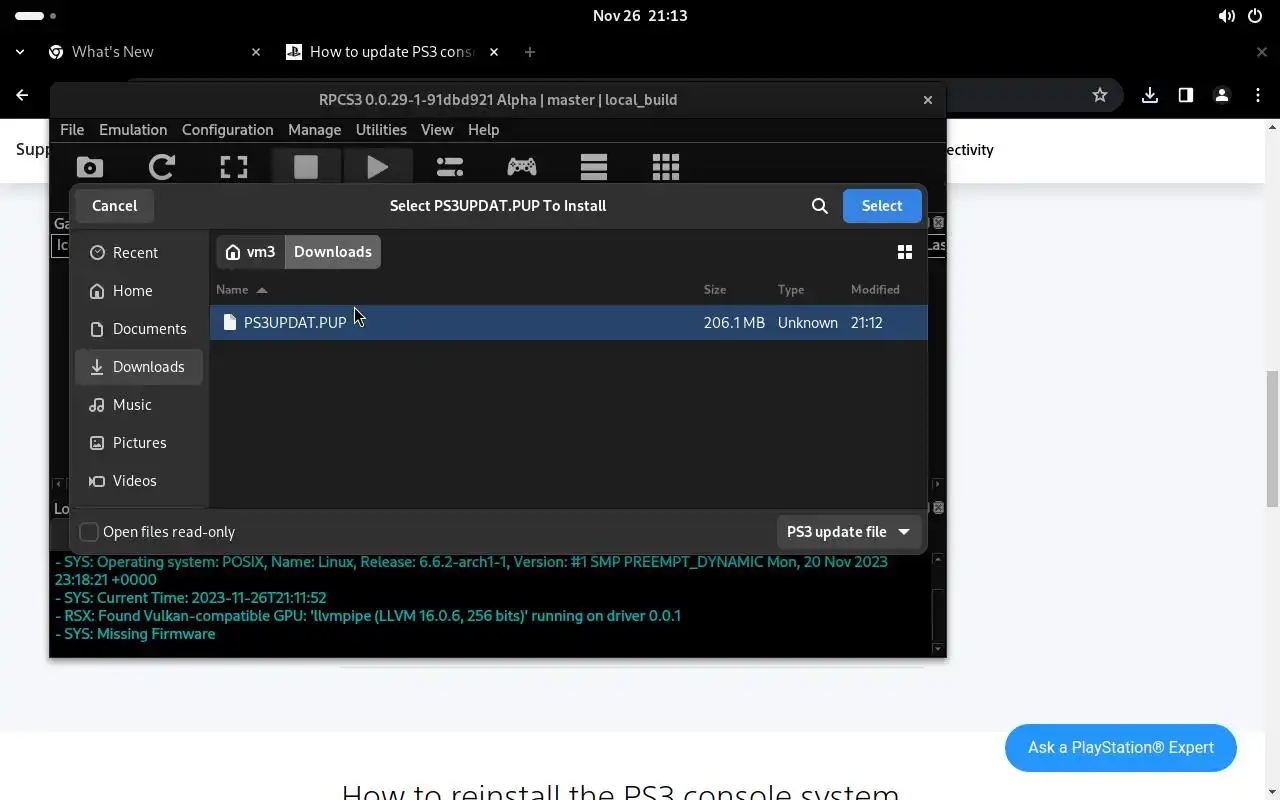This screenshot has width=1280, height=800.
Task: Click the Select button in file dialog
Action: tap(882, 206)
